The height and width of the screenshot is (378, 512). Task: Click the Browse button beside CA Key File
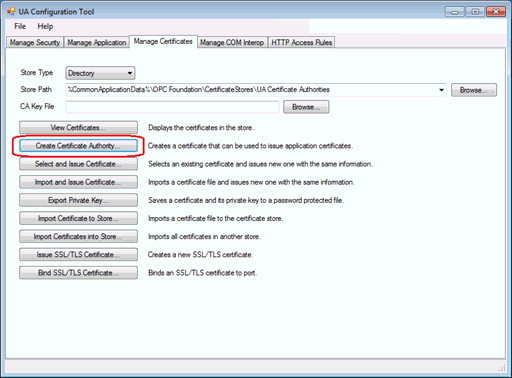[306, 107]
